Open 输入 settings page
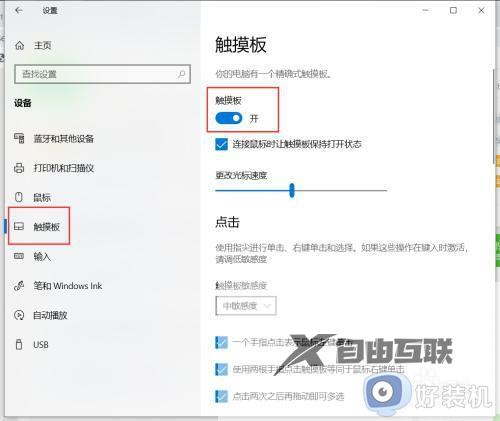Screen dimensions: 500x421 [x=42, y=256]
